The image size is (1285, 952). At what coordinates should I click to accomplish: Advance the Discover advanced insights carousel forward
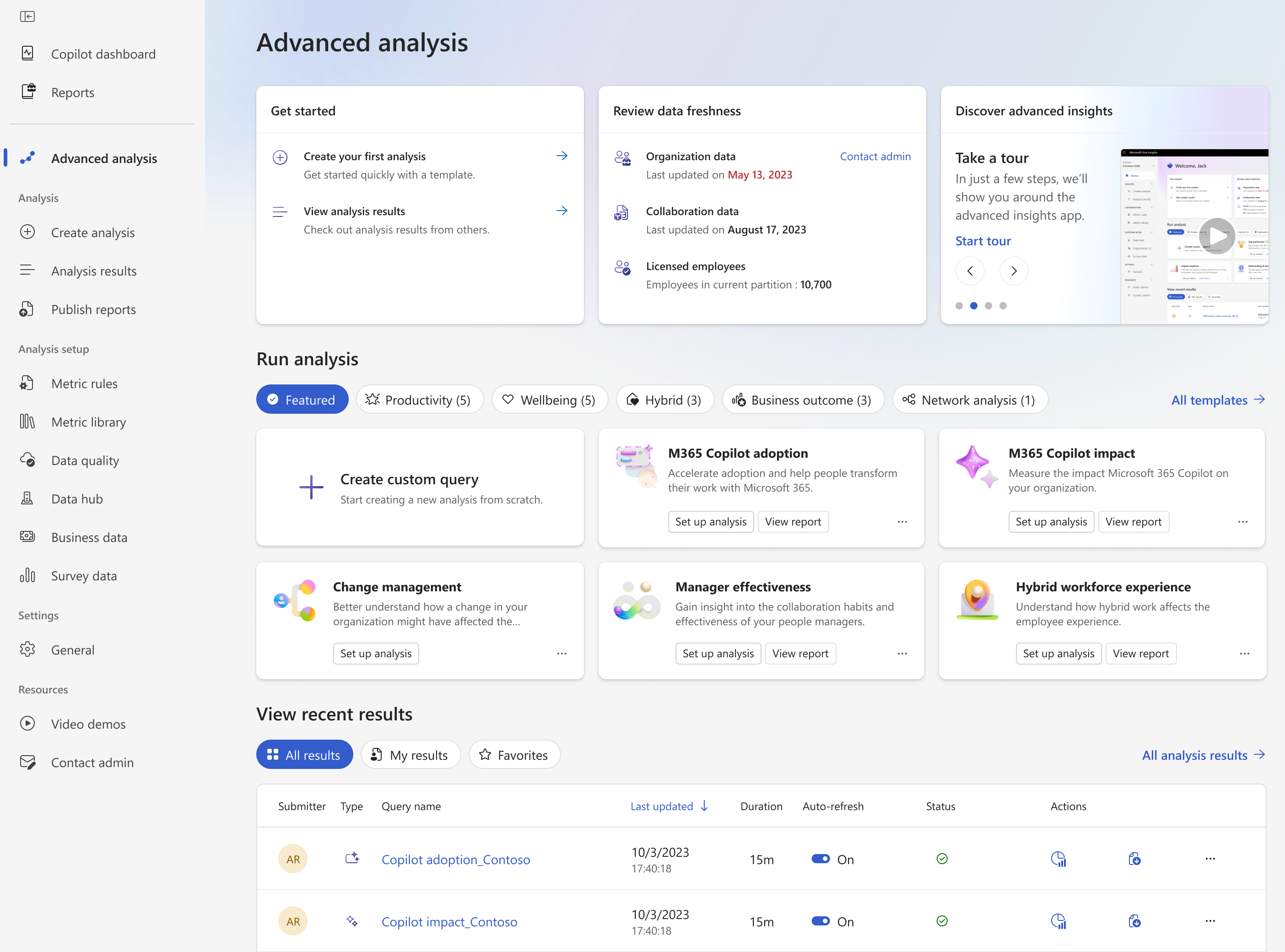(x=1014, y=271)
